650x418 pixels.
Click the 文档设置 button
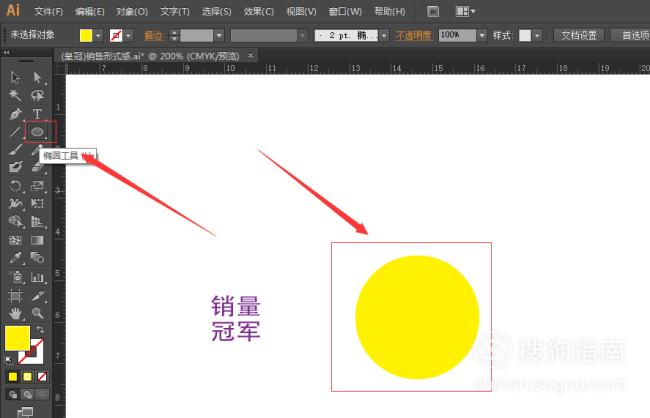click(x=579, y=36)
